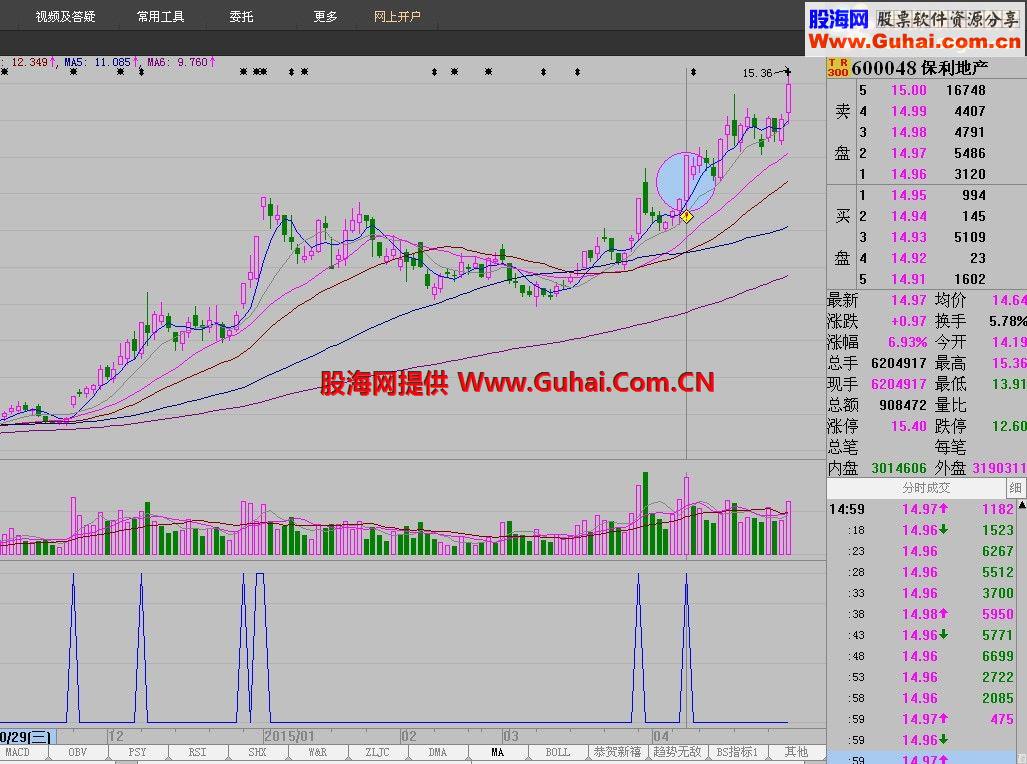1027x764 pixels.
Task: Switch to the BOLL indicator tab
Action: click(x=557, y=752)
